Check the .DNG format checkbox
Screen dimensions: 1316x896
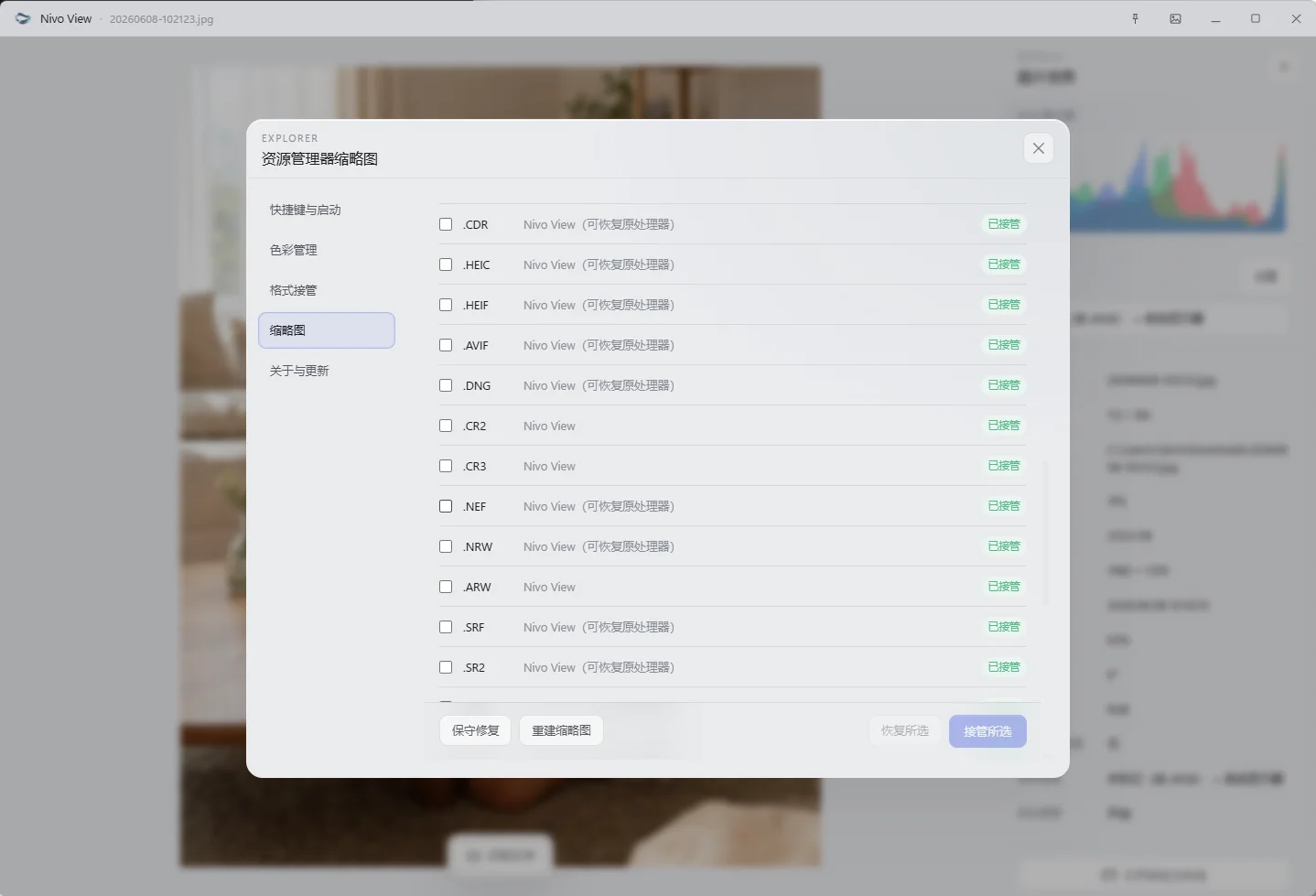[446, 385]
